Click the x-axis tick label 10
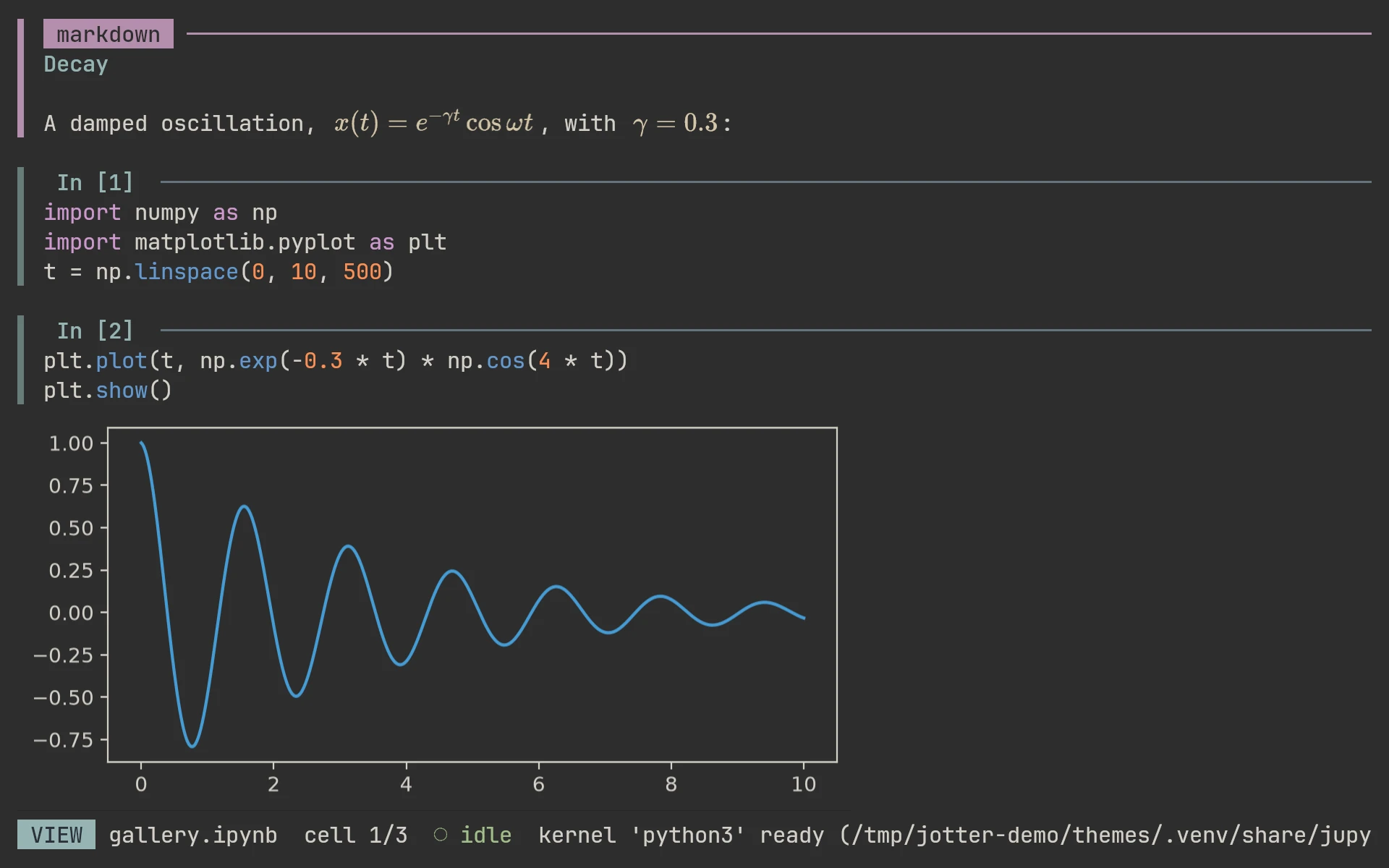Image resolution: width=1389 pixels, height=868 pixels. pyautogui.click(x=804, y=784)
